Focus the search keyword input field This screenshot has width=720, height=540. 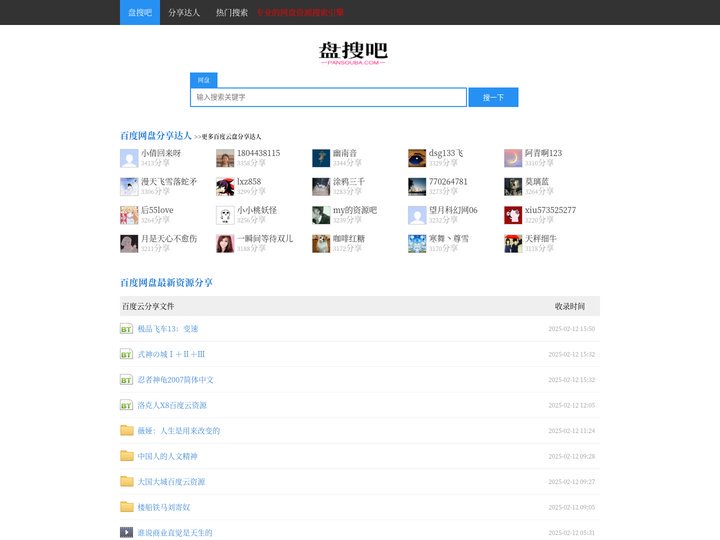point(328,97)
